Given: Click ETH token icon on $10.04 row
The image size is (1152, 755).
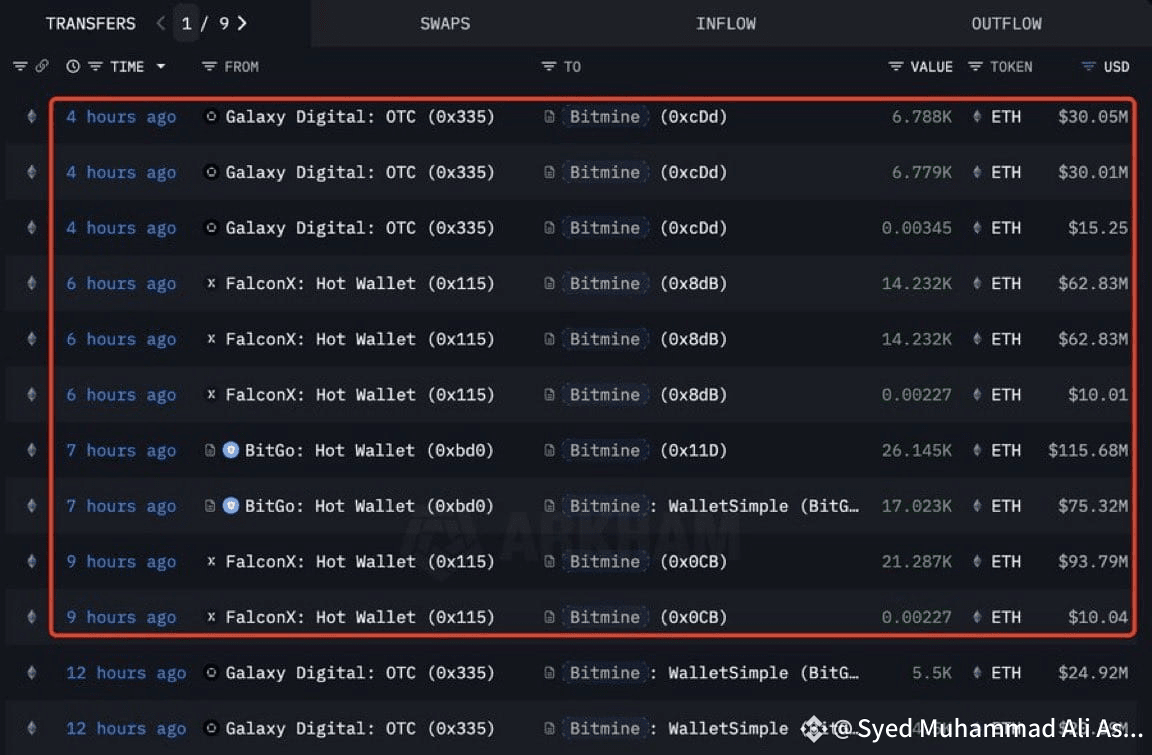Looking at the screenshot, I should click(x=976, y=617).
